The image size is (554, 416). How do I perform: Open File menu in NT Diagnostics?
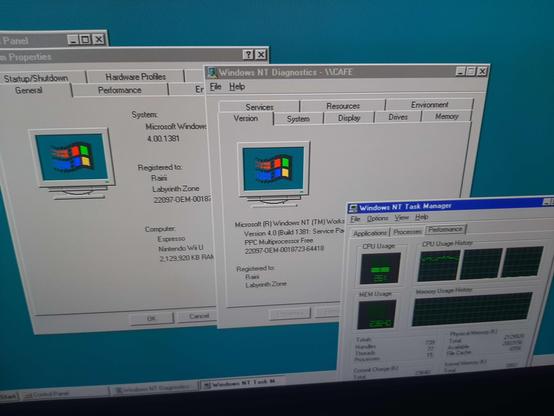(x=215, y=87)
